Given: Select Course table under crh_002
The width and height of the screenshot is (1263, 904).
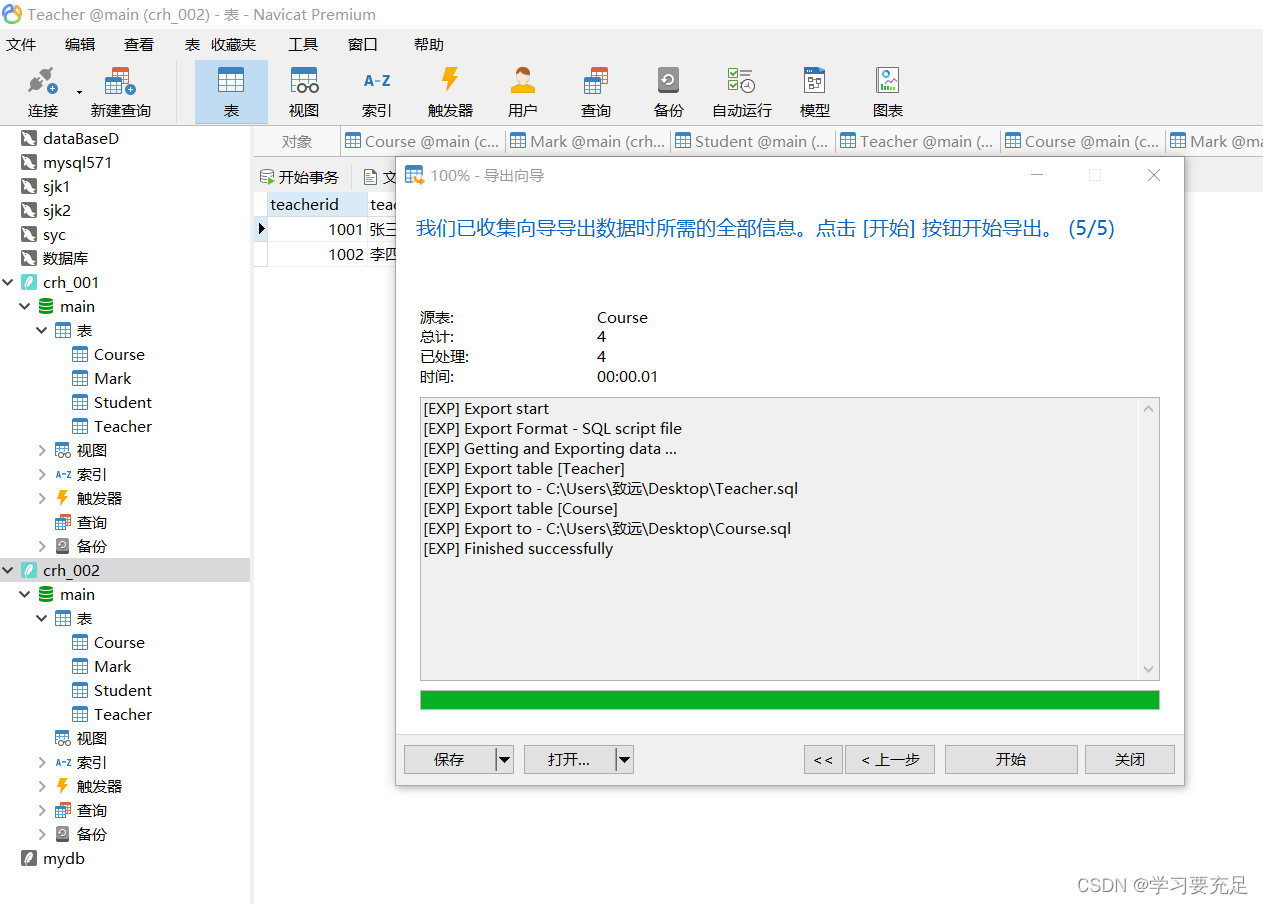Looking at the screenshot, I should click(x=119, y=642).
